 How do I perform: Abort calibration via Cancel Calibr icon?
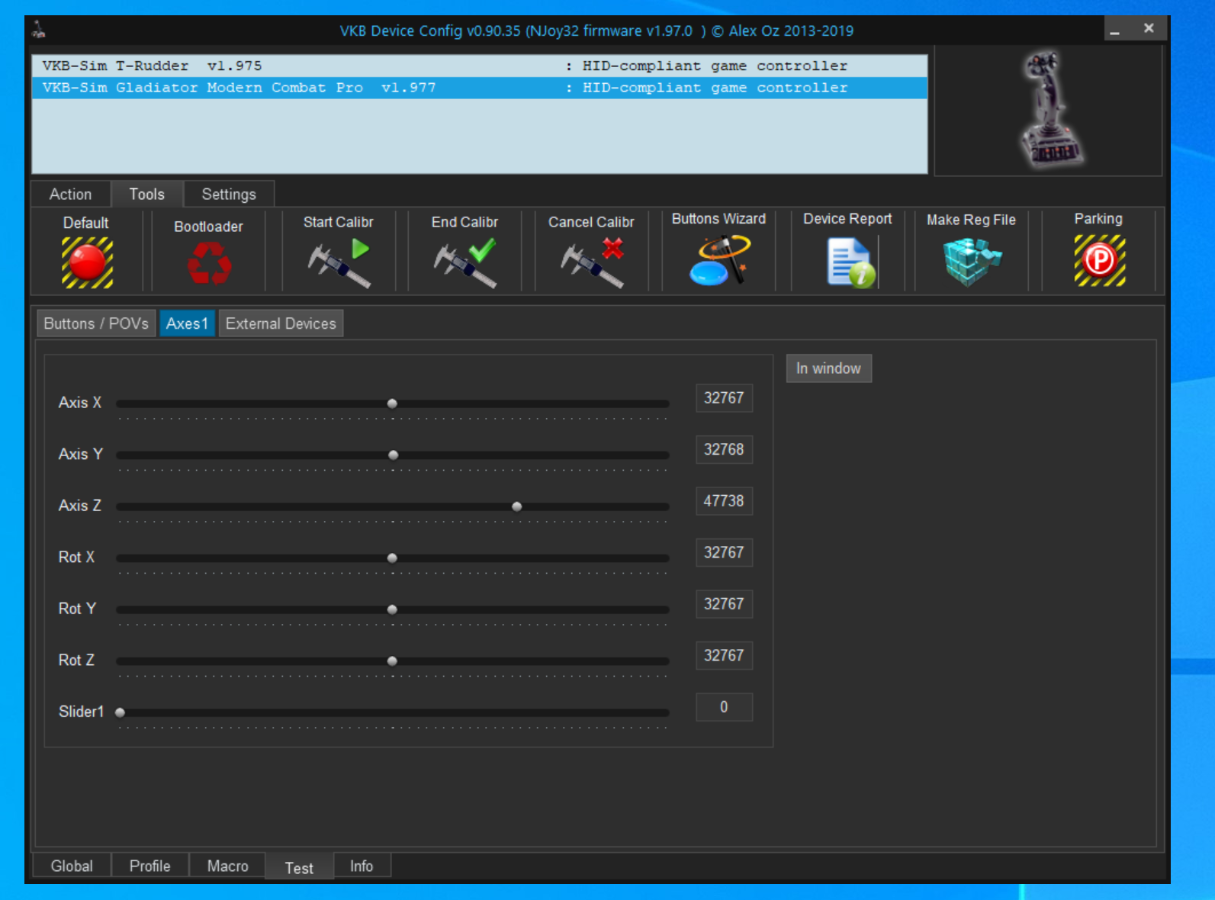tap(592, 263)
